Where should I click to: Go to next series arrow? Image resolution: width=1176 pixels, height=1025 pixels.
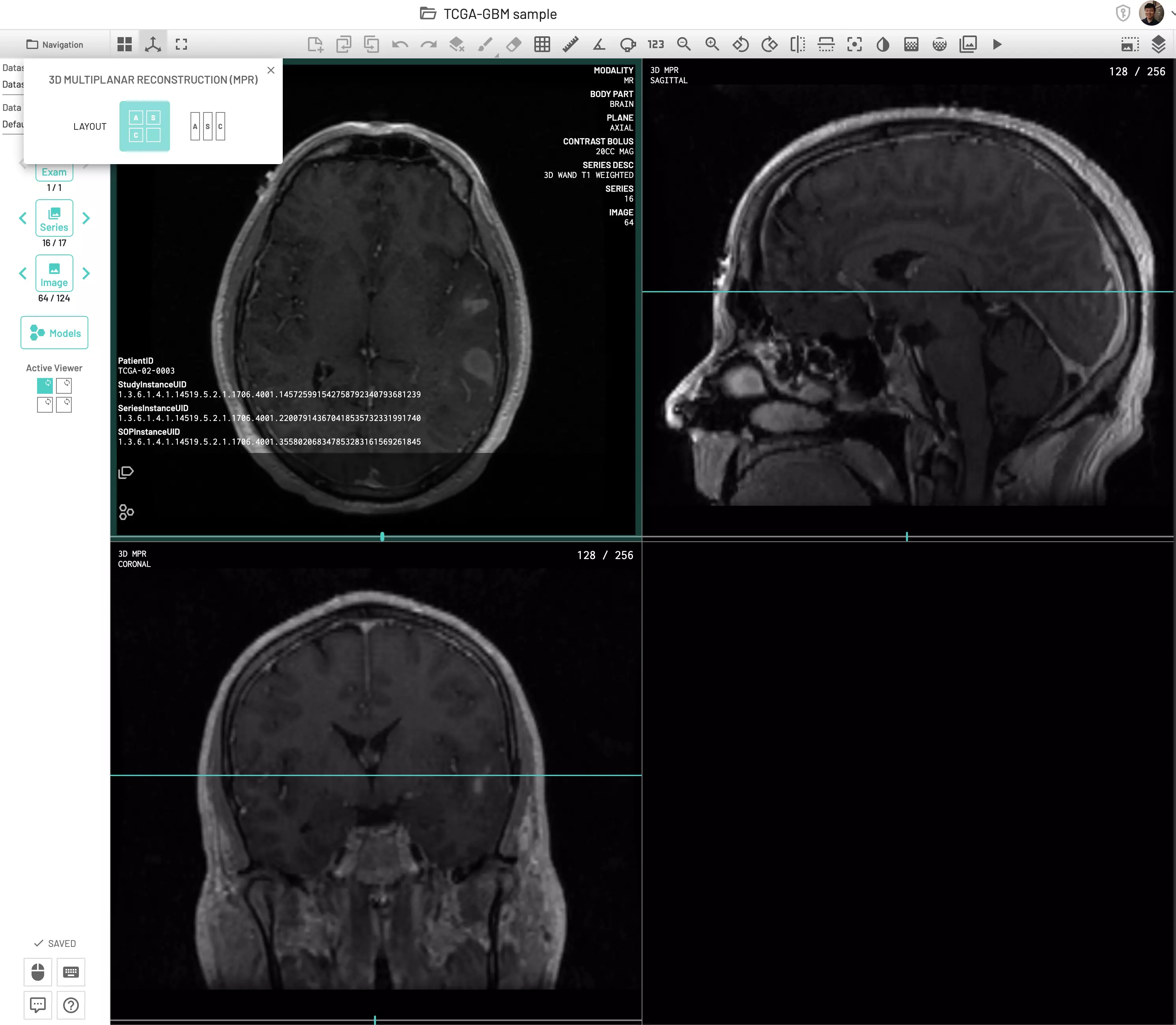tap(86, 219)
